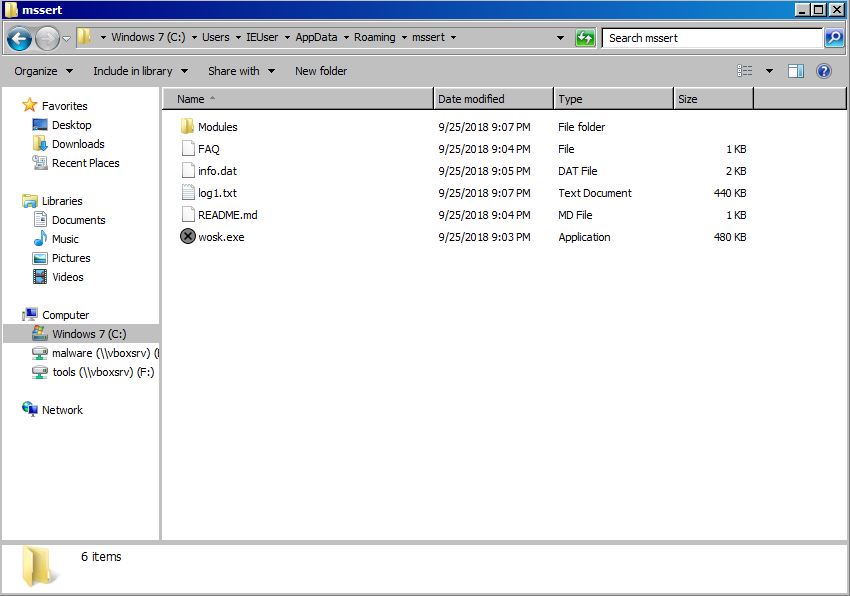Click the search magnifier icon
Screen dimensions: 850x596
coord(833,38)
